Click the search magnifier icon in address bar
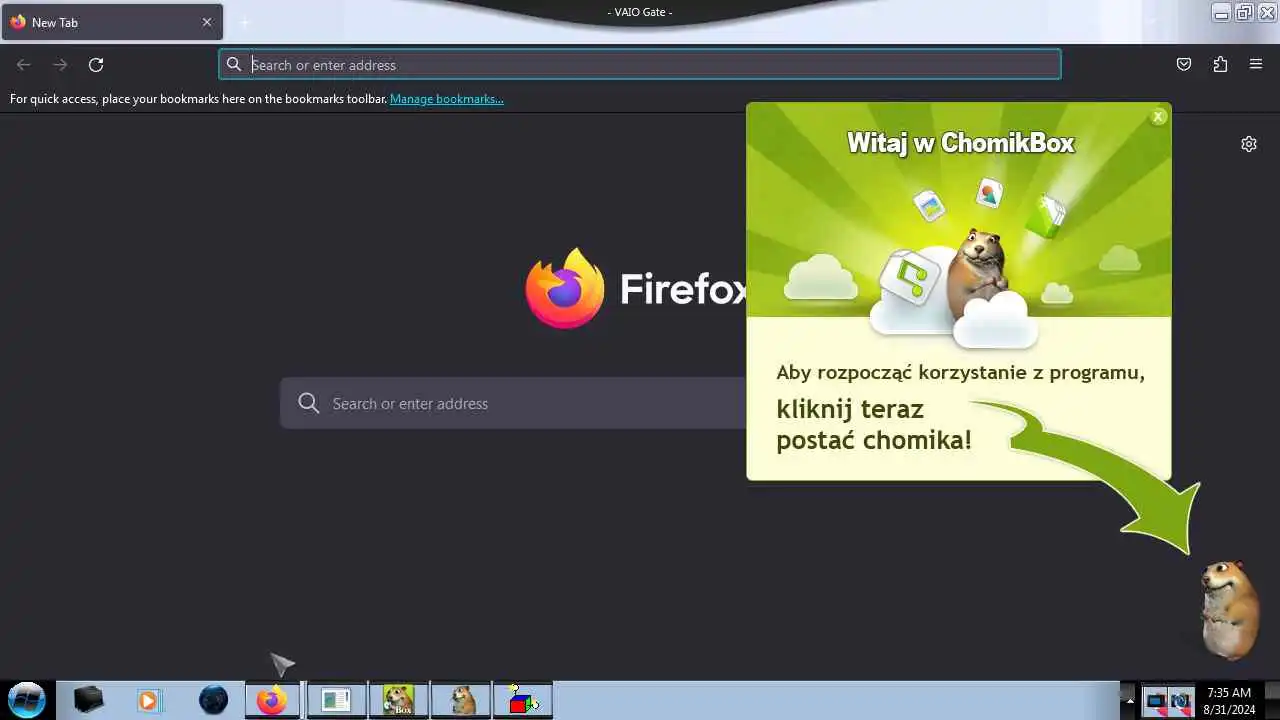This screenshot has width=1280, height=720. point(234,65)
